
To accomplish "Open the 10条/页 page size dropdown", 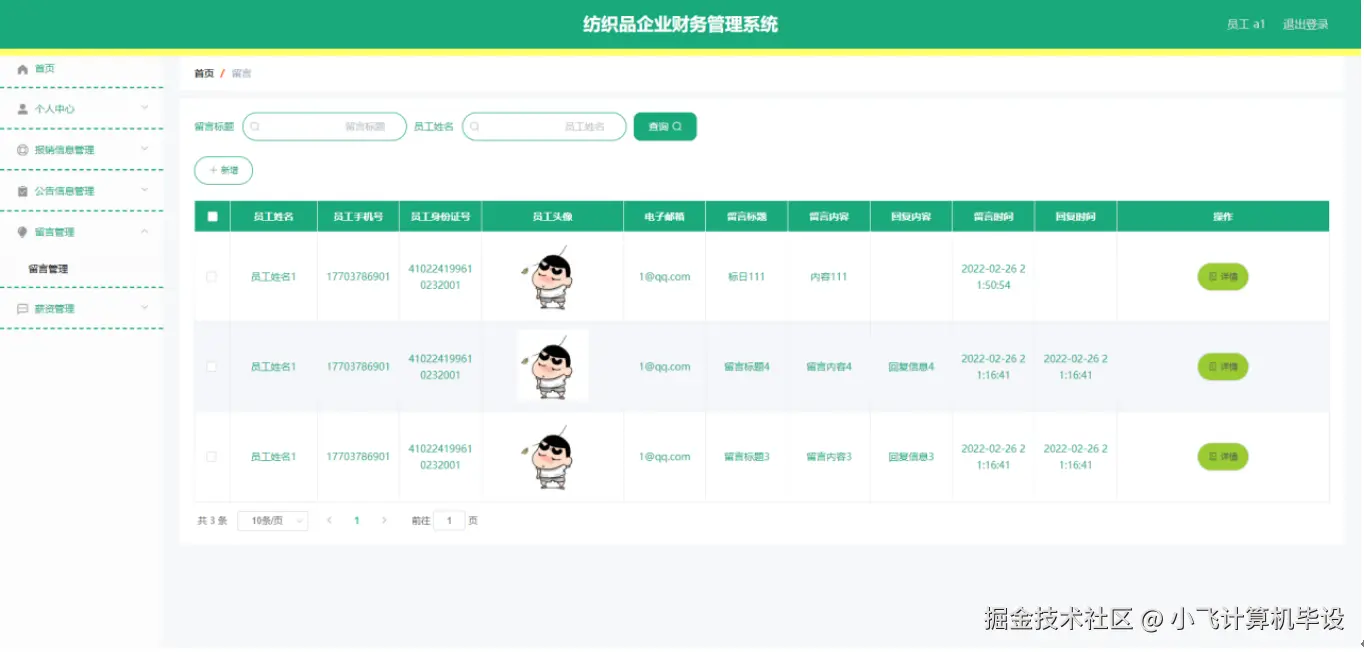I will [272, 520].
